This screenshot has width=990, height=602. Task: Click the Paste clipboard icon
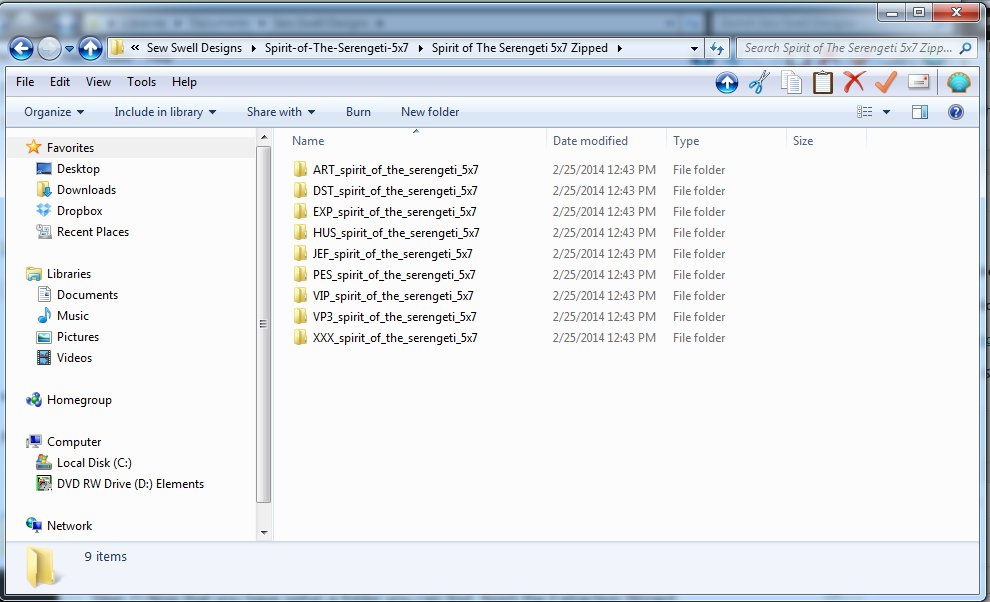pos(822,83)
